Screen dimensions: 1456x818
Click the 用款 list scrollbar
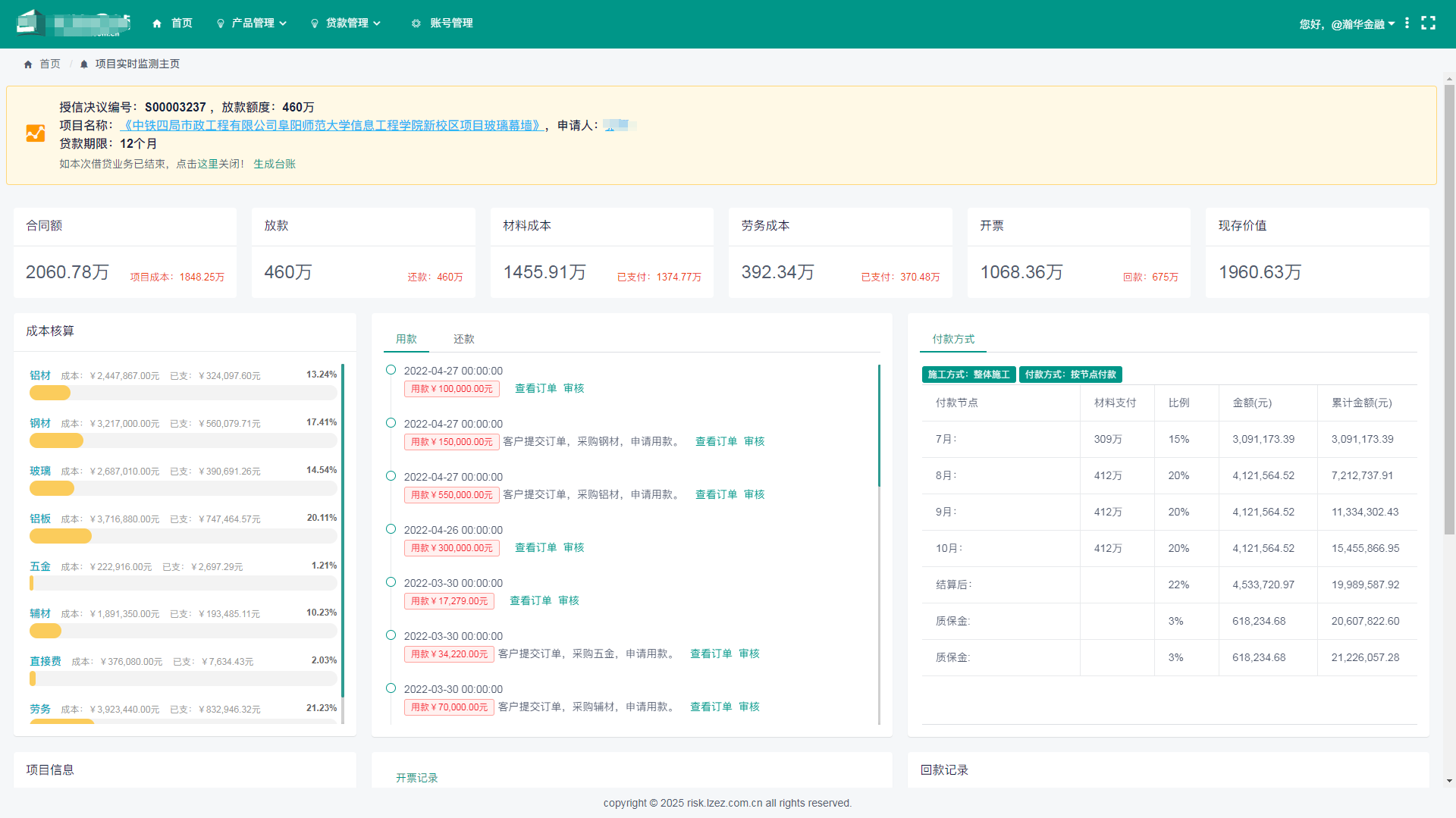879,426
